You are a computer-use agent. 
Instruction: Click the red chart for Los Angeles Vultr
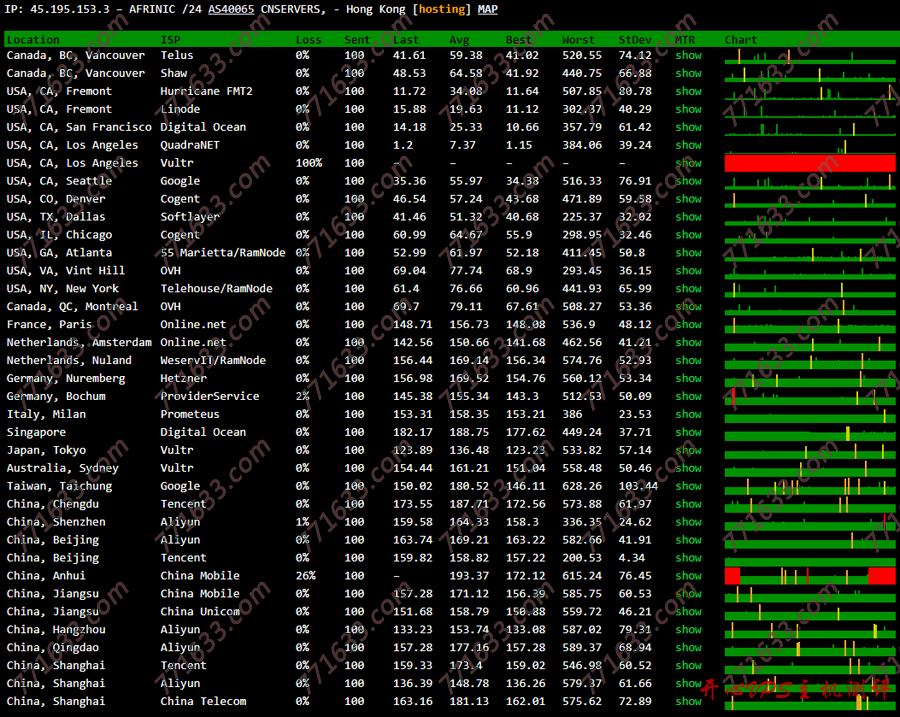pyautogui.click(x=810, y=163)
